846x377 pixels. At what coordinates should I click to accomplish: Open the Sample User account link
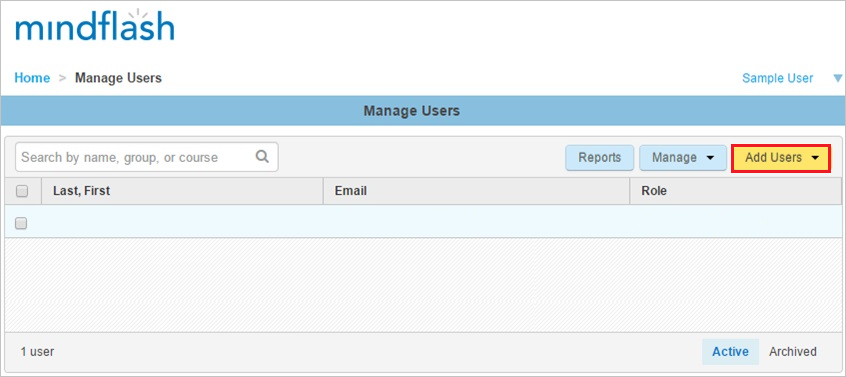777,78
